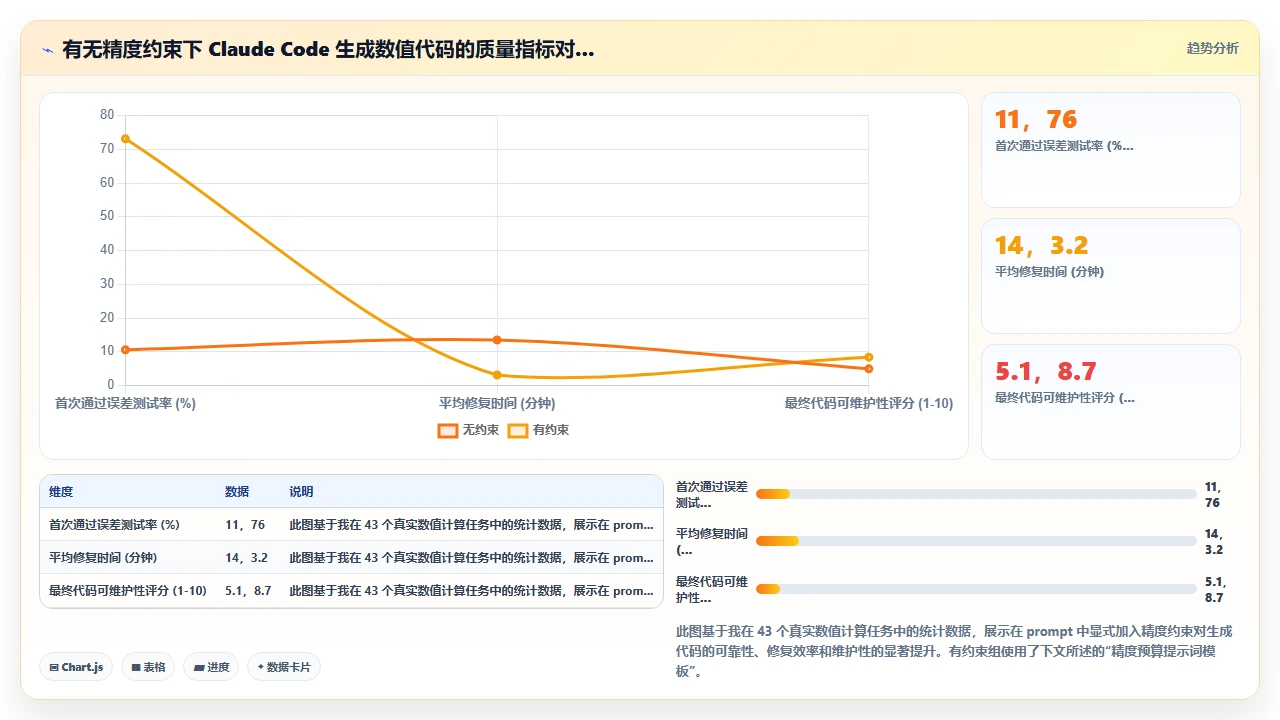Open the 趋势分析 badge in the header
The height and width of the screenshot is (720, 1280).
[1212, 48]
